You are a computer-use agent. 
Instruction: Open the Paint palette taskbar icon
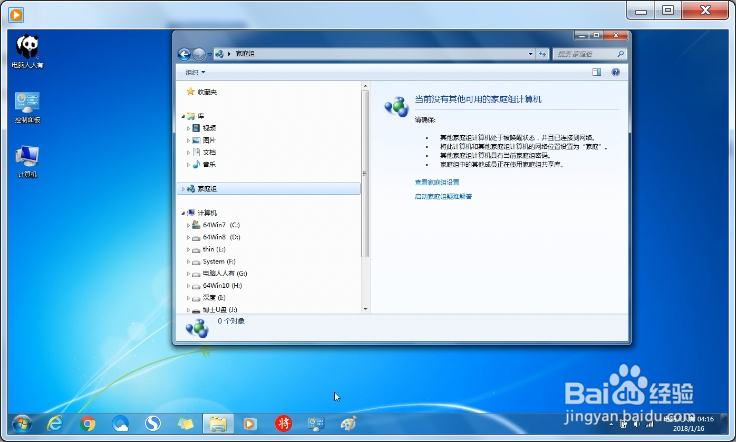[x=348, y=424]
